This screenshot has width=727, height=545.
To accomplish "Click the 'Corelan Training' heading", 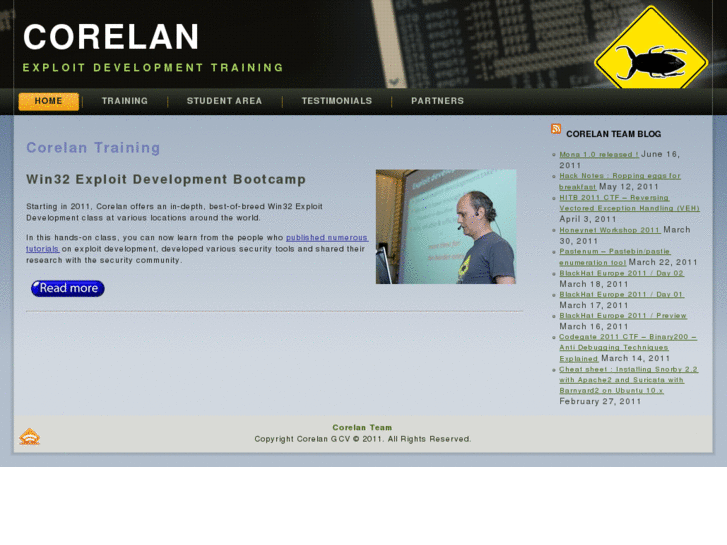I will point(93,147).
